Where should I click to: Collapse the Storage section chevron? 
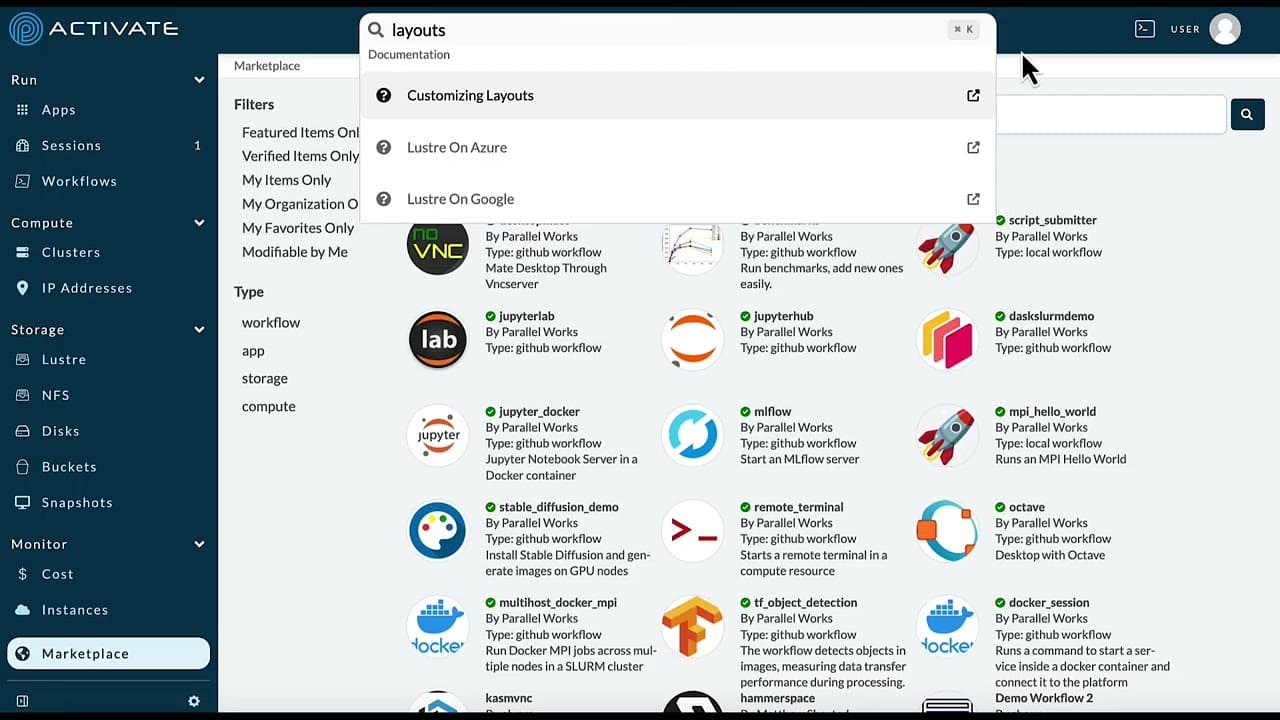(199, 330)
